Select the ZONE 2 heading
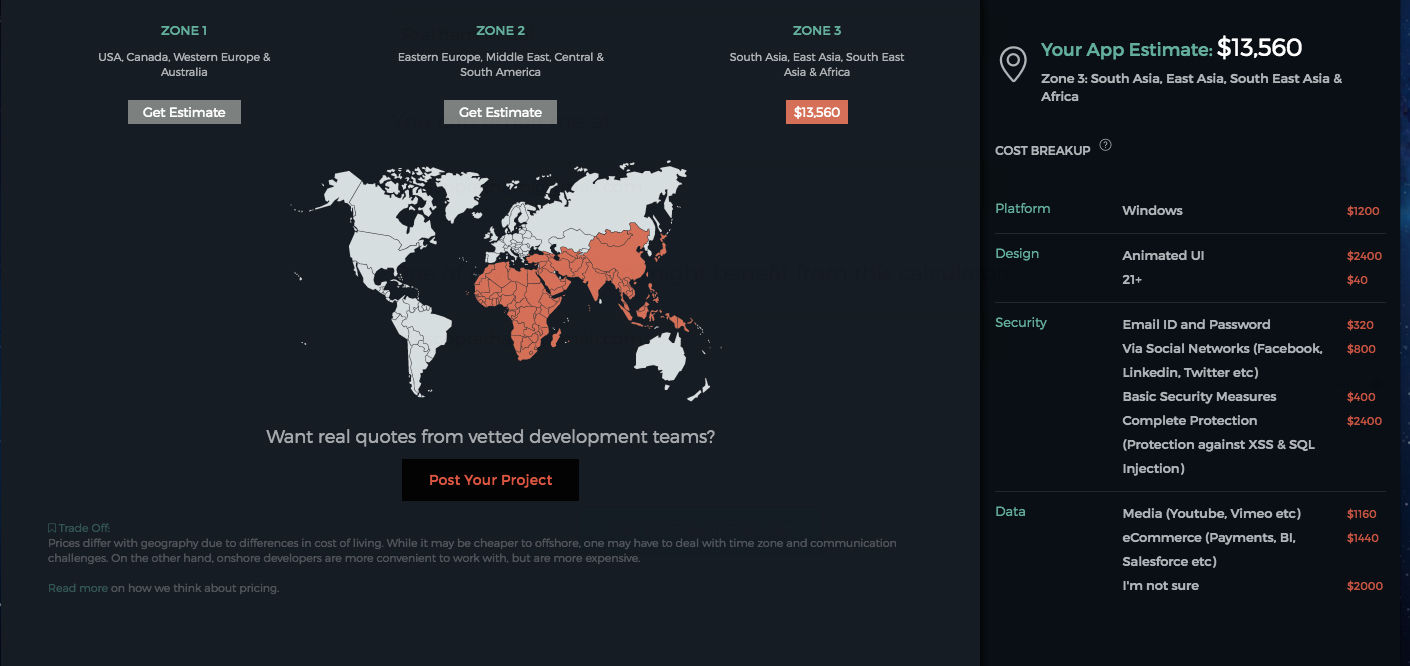The width and height of the screenshot is (1410, 666). pos(501,31)
